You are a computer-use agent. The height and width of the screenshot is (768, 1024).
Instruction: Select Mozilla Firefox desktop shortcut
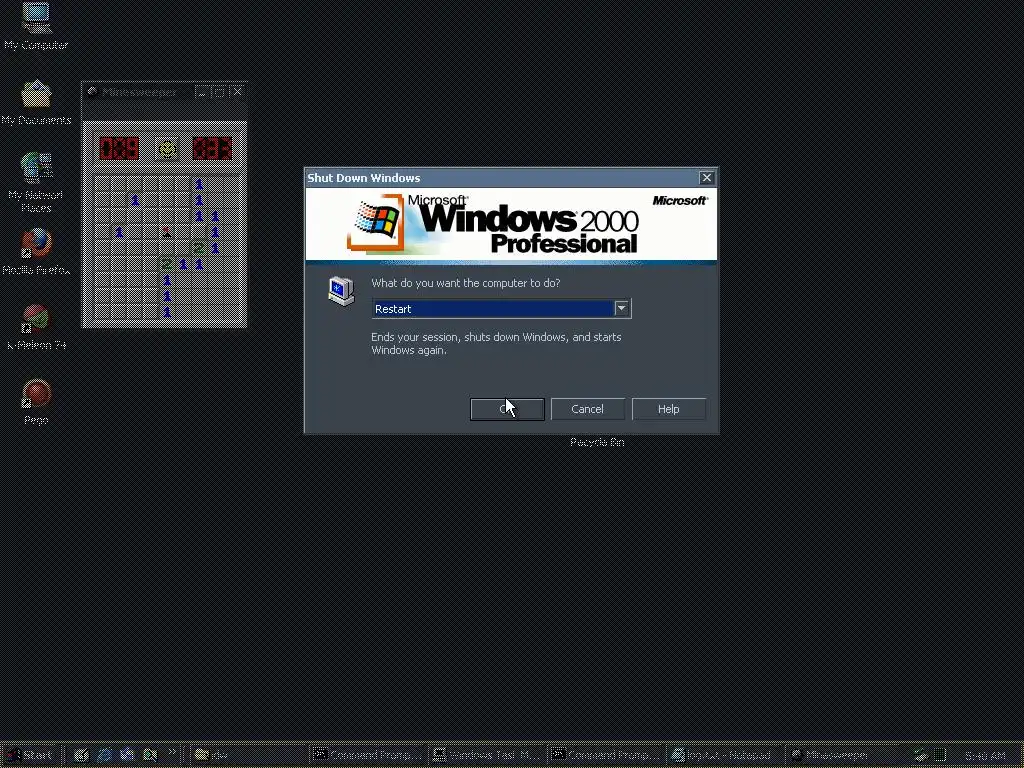[36, 251]
